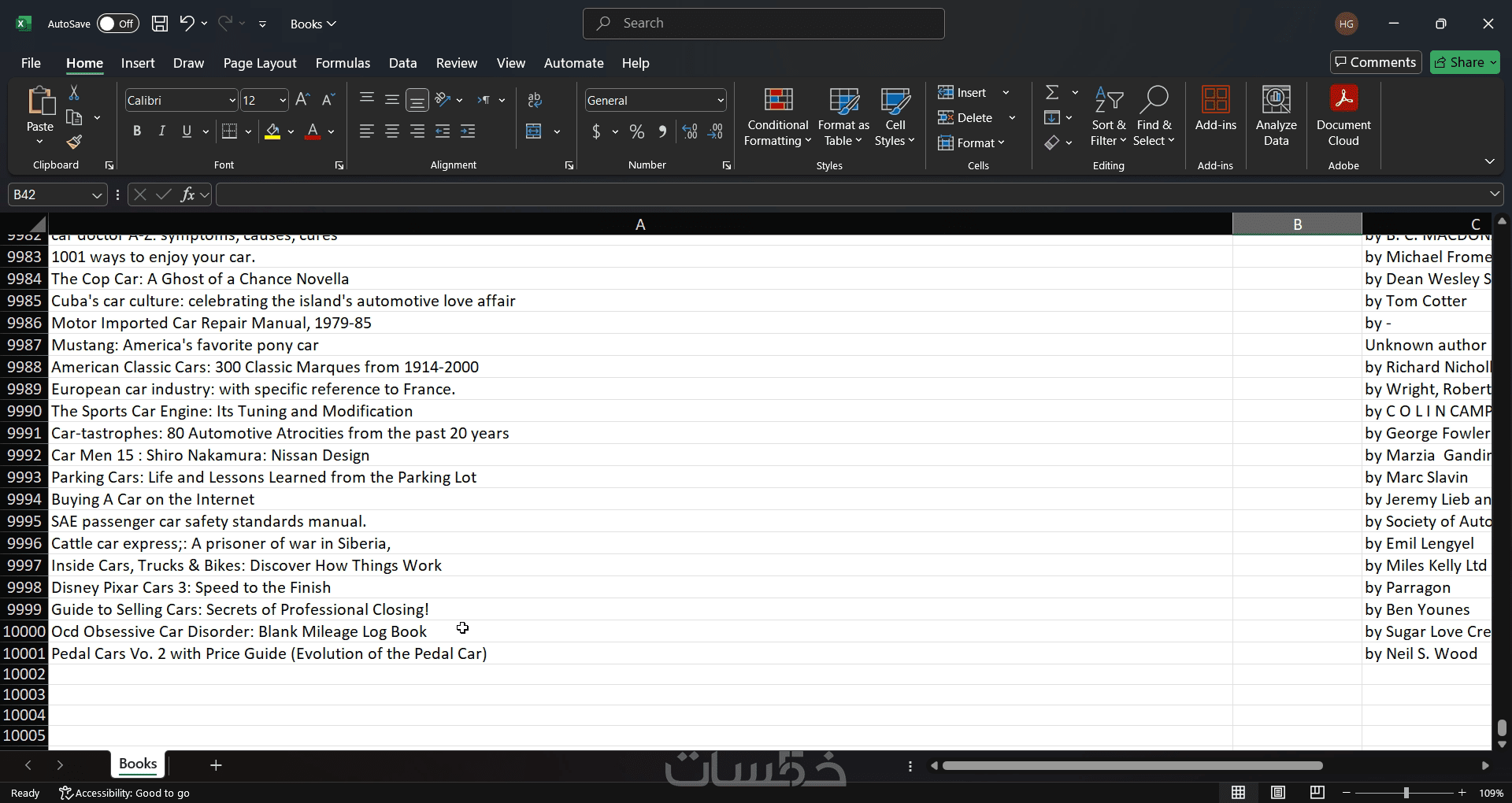
Task: Click the Undo arrow icon
Action: 187,24
